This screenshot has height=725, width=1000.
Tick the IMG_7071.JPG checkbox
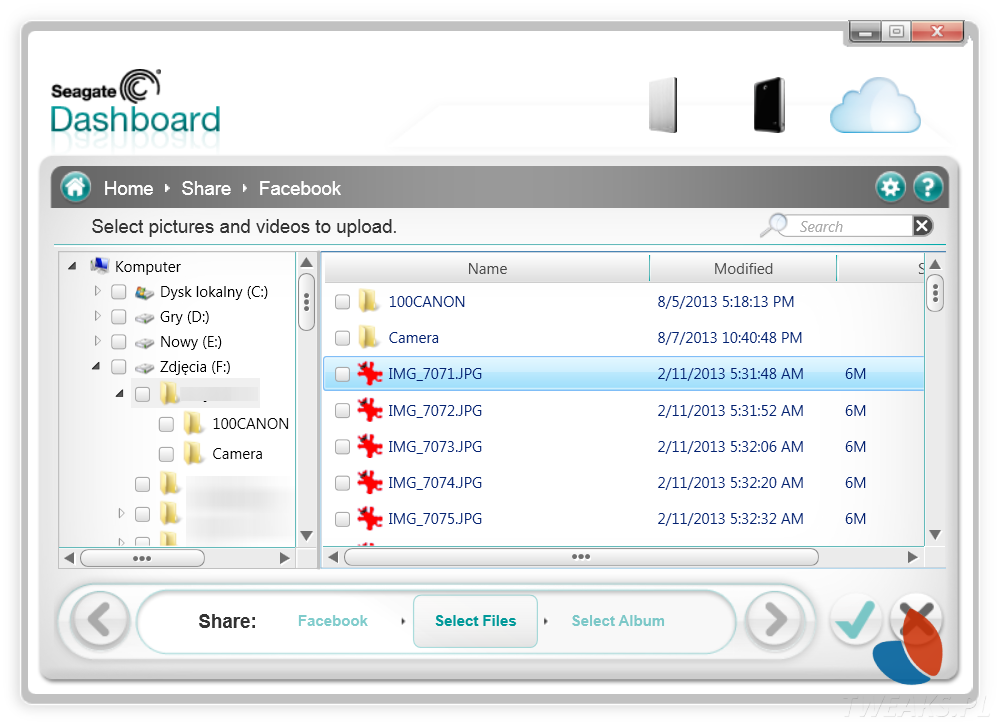point(342,374)
